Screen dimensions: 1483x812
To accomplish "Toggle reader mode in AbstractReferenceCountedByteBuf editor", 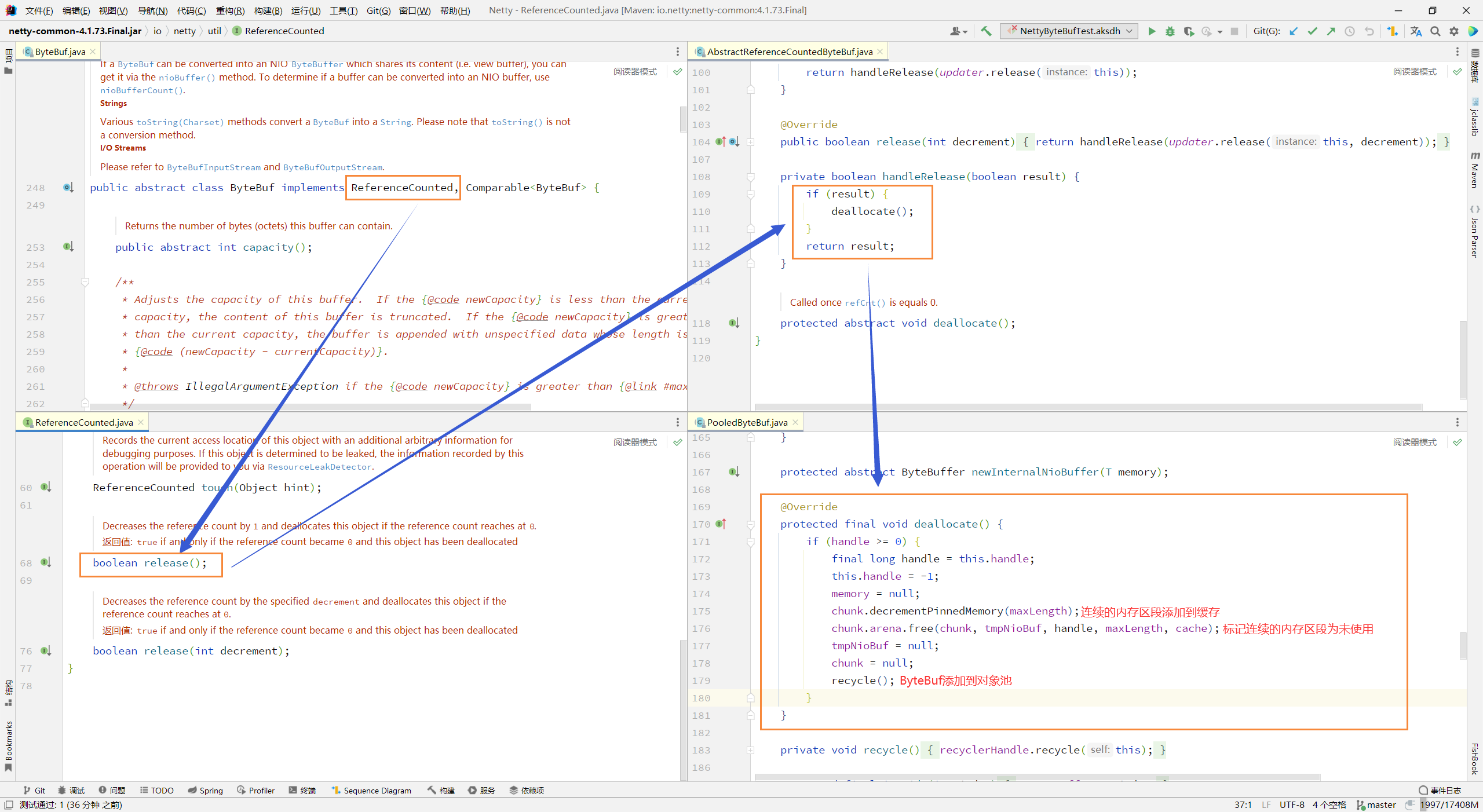I will (x=1415, y=72).
